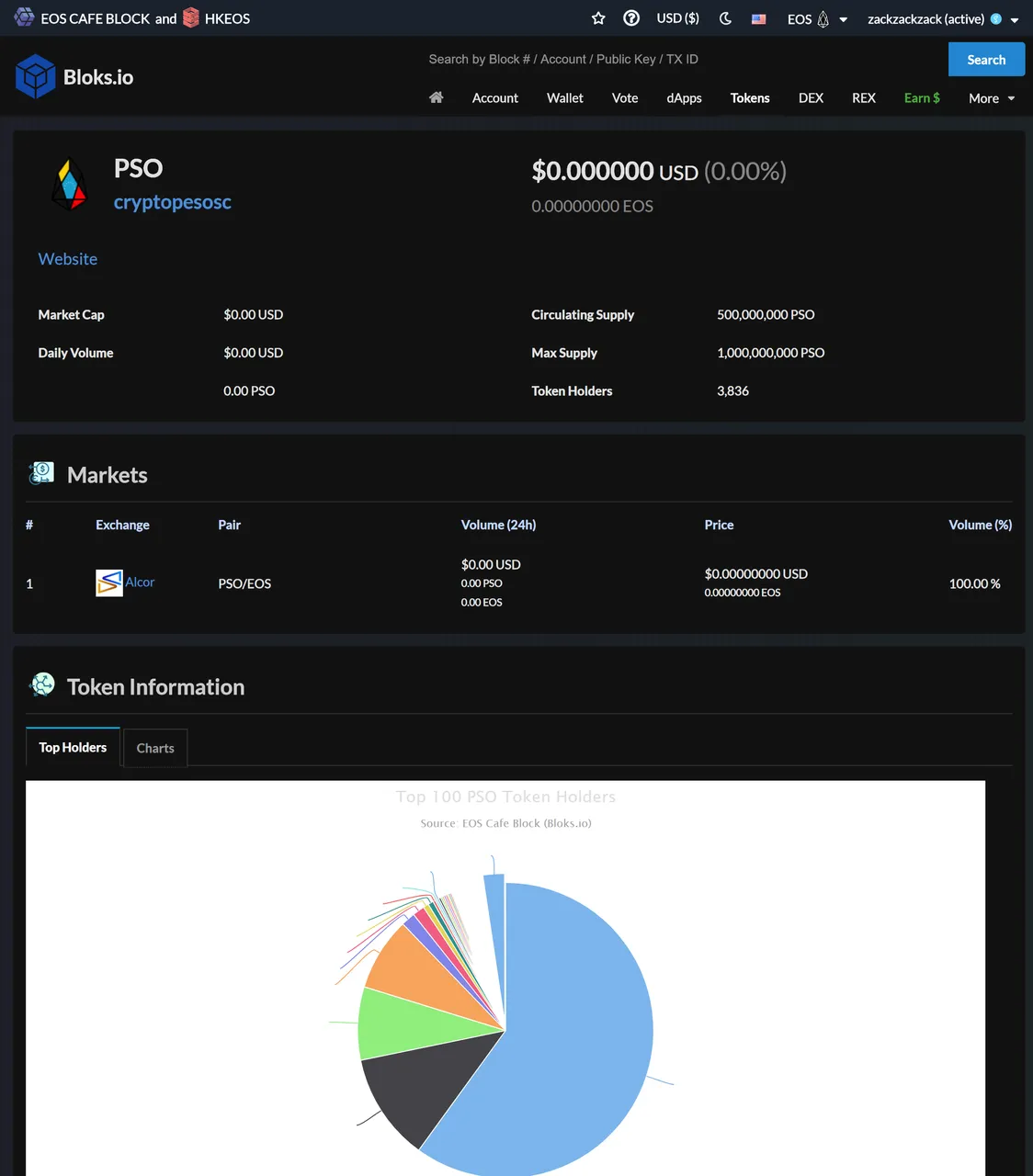The height and width of the screenshot is (1176, 1033).
Task: Sort markets by Exchange column header
Action: 122,525
